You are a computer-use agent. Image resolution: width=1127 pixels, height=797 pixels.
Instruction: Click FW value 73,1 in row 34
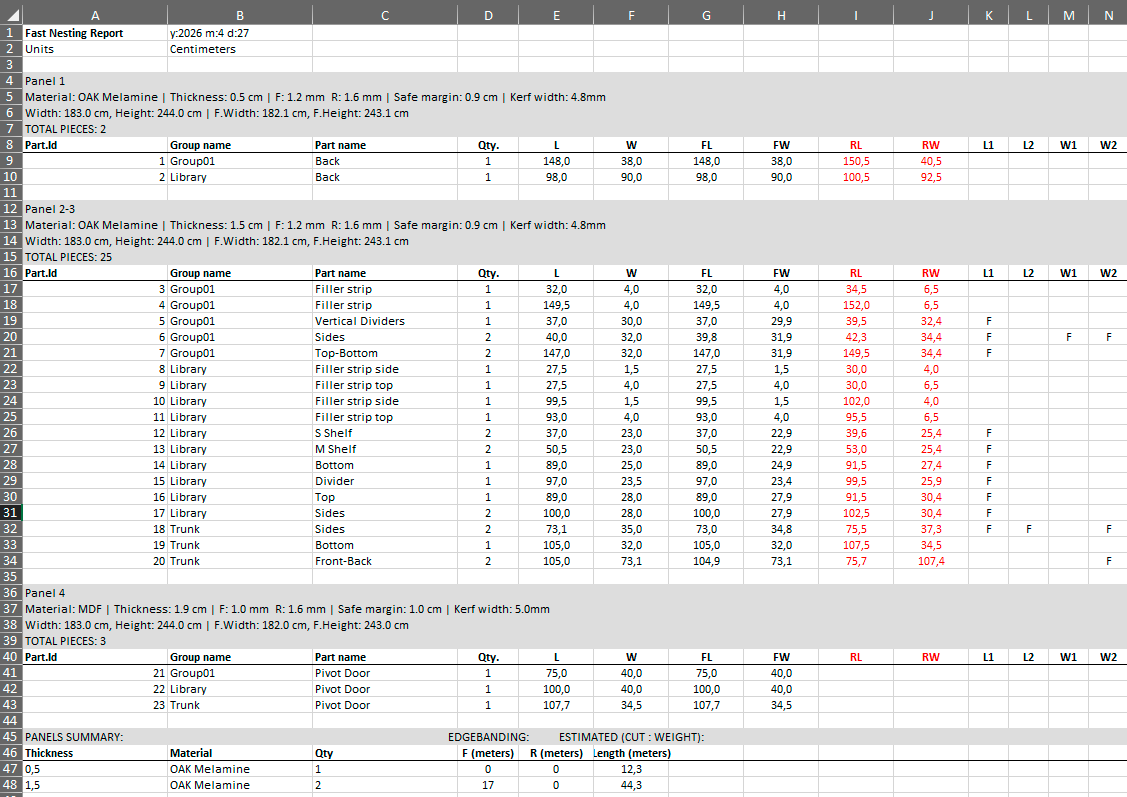pyautogui.click(x=781, y=561)
